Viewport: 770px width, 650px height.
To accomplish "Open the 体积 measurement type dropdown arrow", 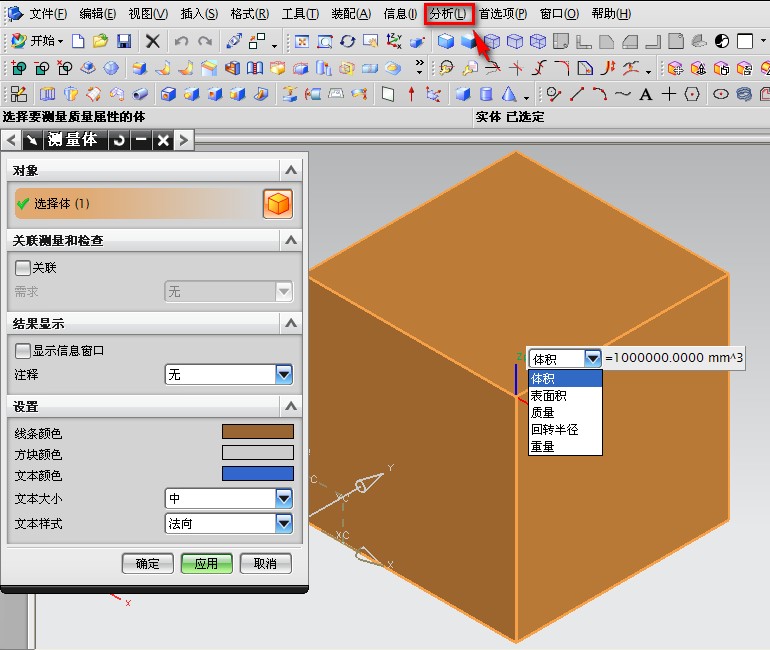I will click(x=593, y=358).
